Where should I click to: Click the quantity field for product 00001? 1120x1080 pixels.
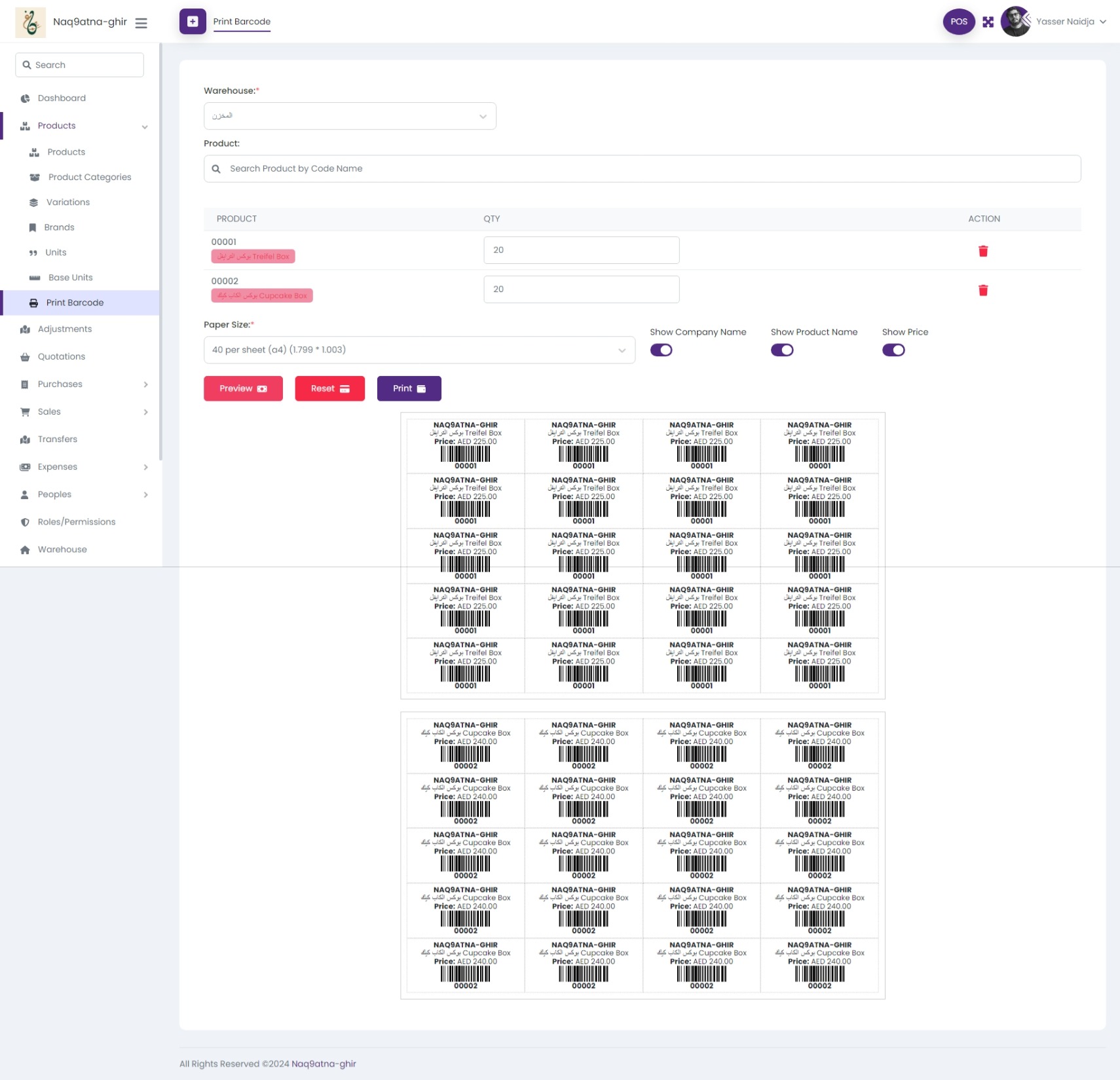point(581,250)
